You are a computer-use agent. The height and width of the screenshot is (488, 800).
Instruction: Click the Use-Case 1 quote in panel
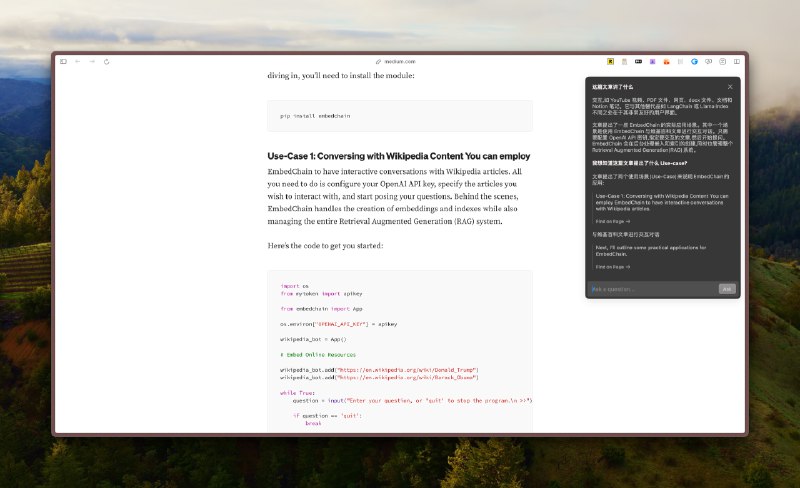pyautogui.click(x=662, y=203)
